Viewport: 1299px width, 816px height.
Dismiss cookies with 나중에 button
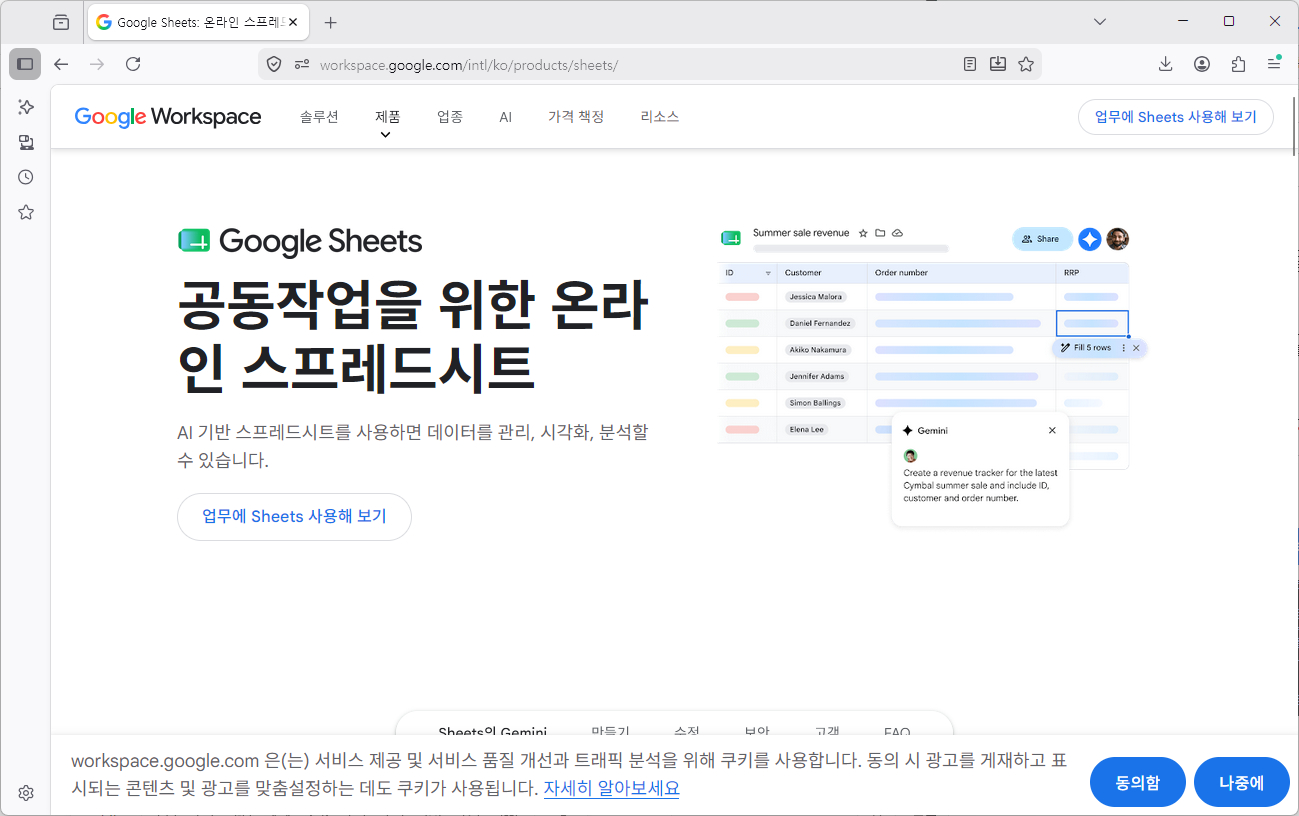(x=1242, y=782)
